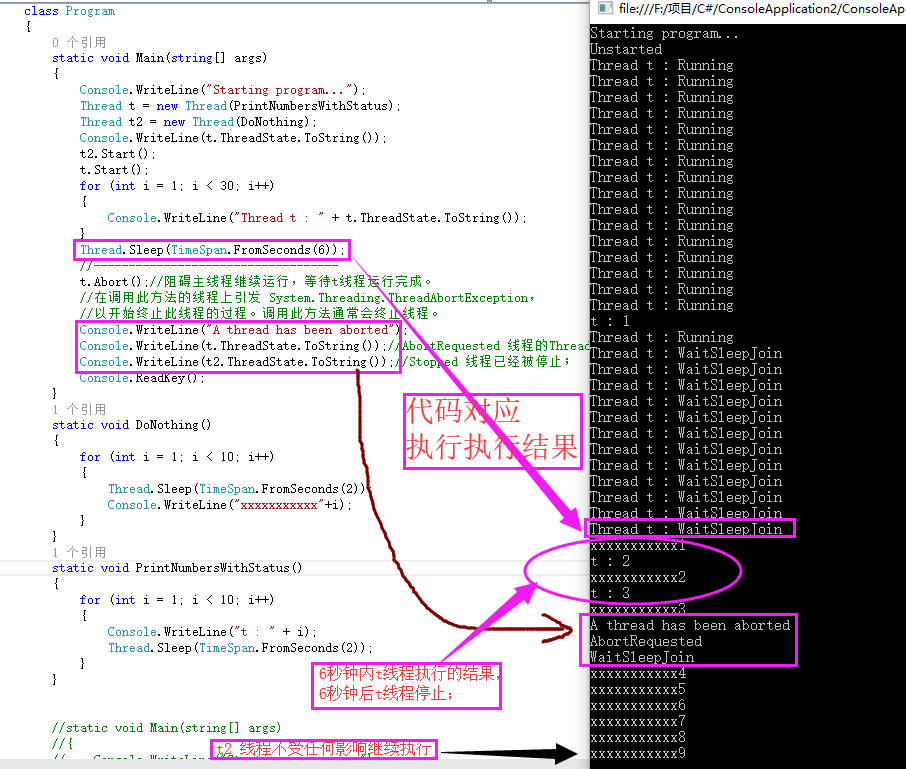
Task: Click the 't.Abort();' statement
Action: pyautogui.click(x=113, y=281)
